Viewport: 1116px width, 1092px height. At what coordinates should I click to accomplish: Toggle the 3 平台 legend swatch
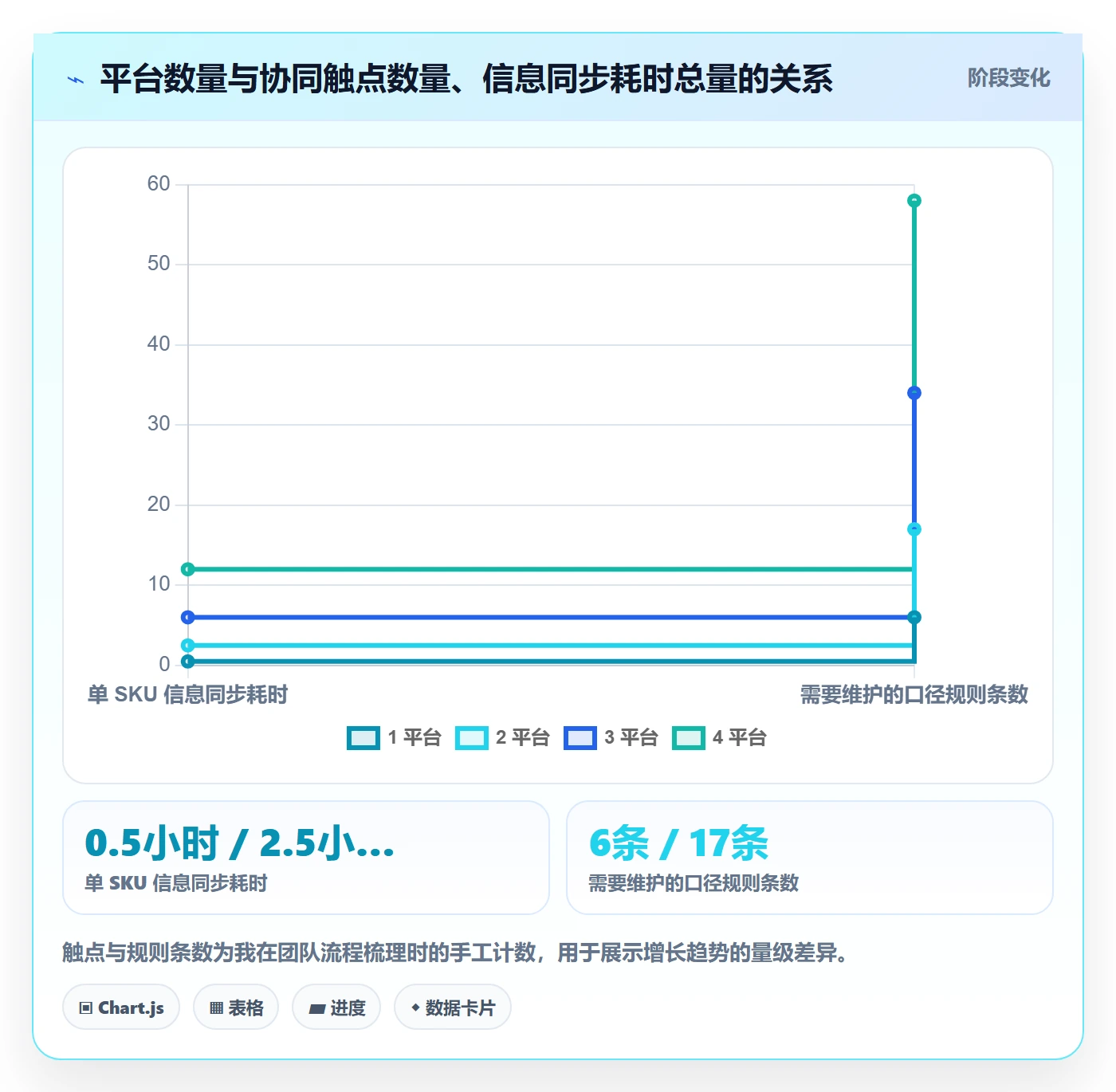point(580,738)
